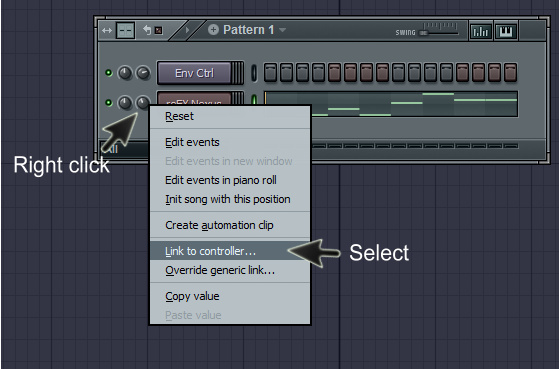Image resolution: width=559 pixels, height=369 pixels.
Task: Toggle step 16 of the Env Ctrl row
Action: pyautogui.click(x=511, y=72)
